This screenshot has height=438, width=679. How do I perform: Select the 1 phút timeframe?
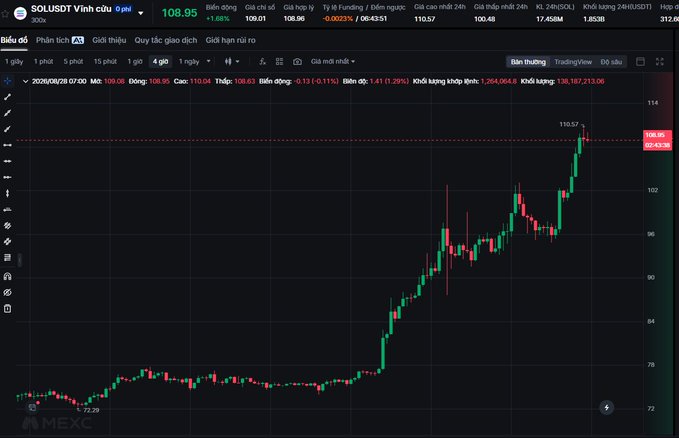43,62
